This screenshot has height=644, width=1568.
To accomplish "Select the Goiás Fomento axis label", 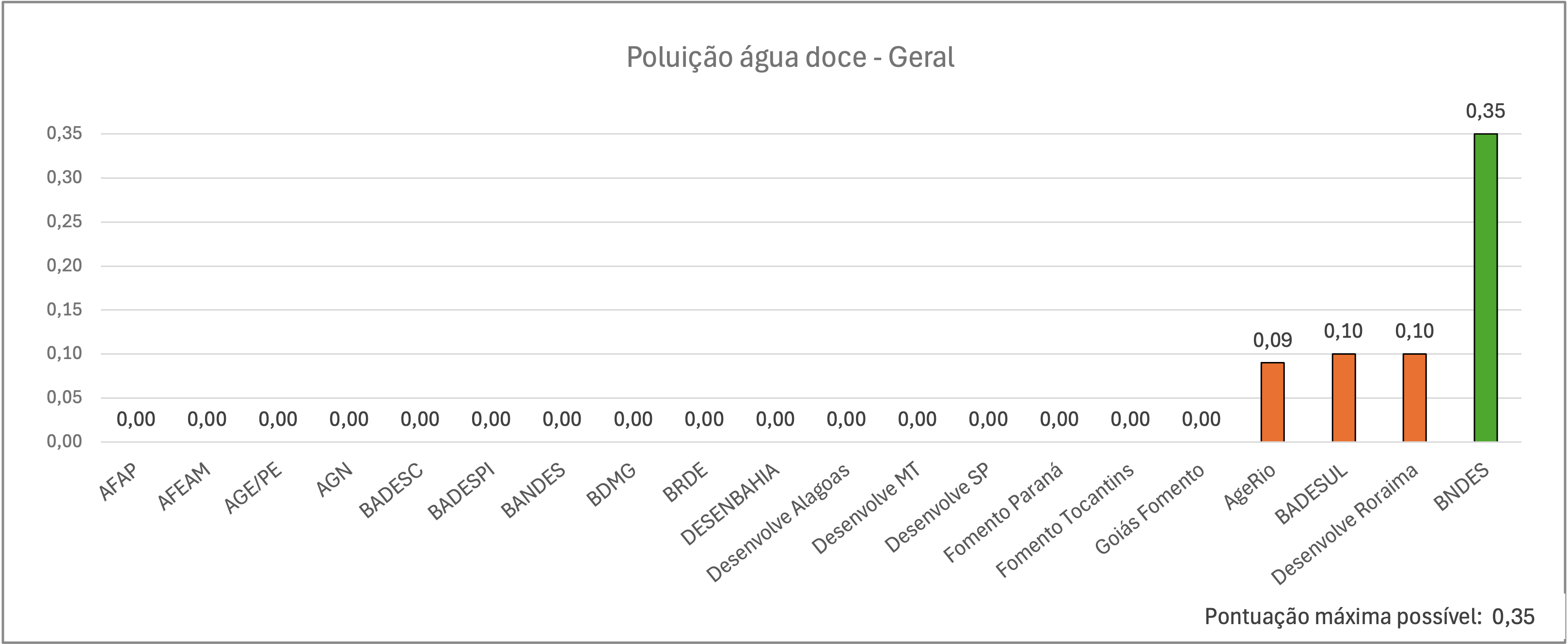I will 1150,508.
